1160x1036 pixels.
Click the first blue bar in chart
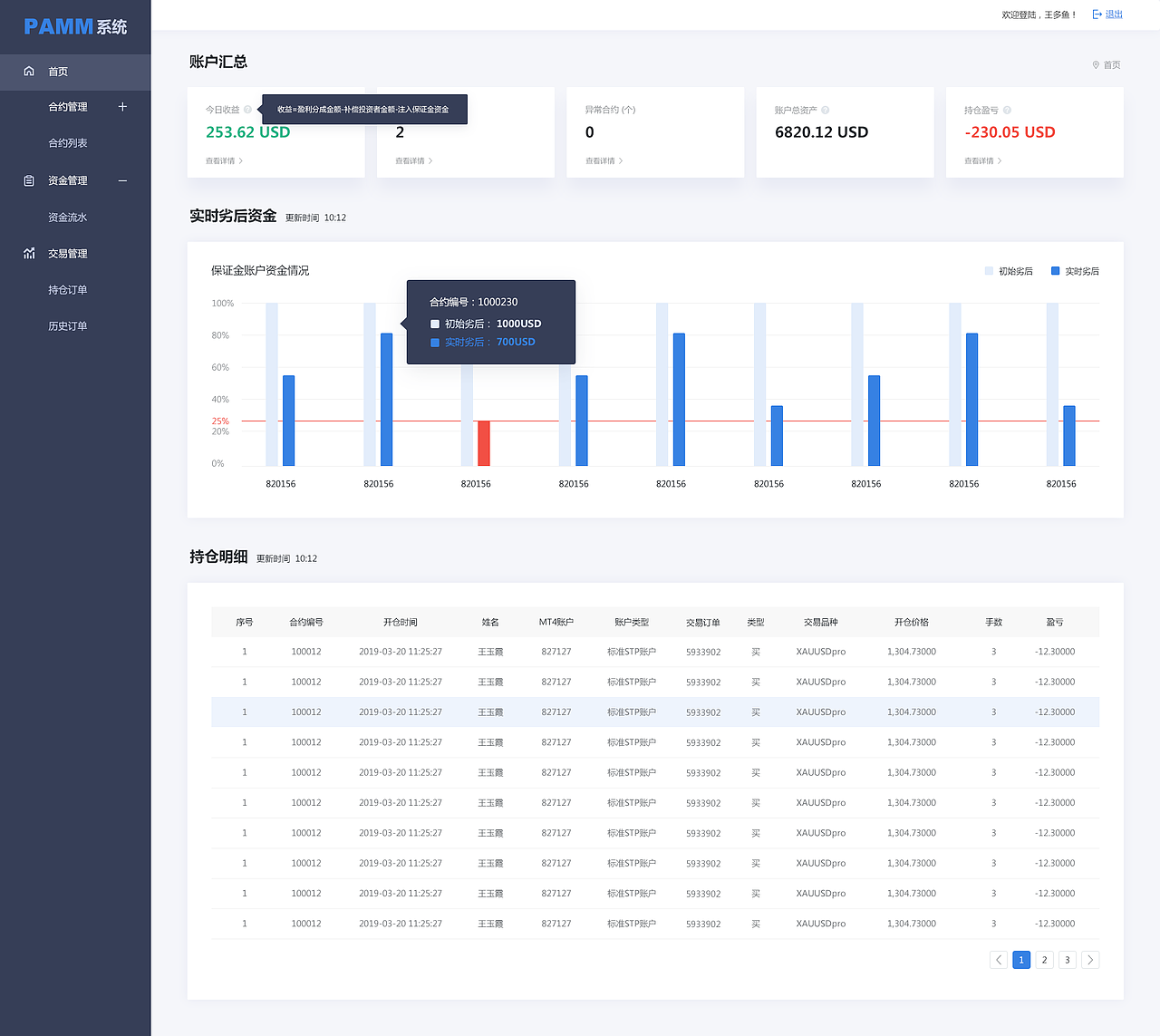click(289, 421)
